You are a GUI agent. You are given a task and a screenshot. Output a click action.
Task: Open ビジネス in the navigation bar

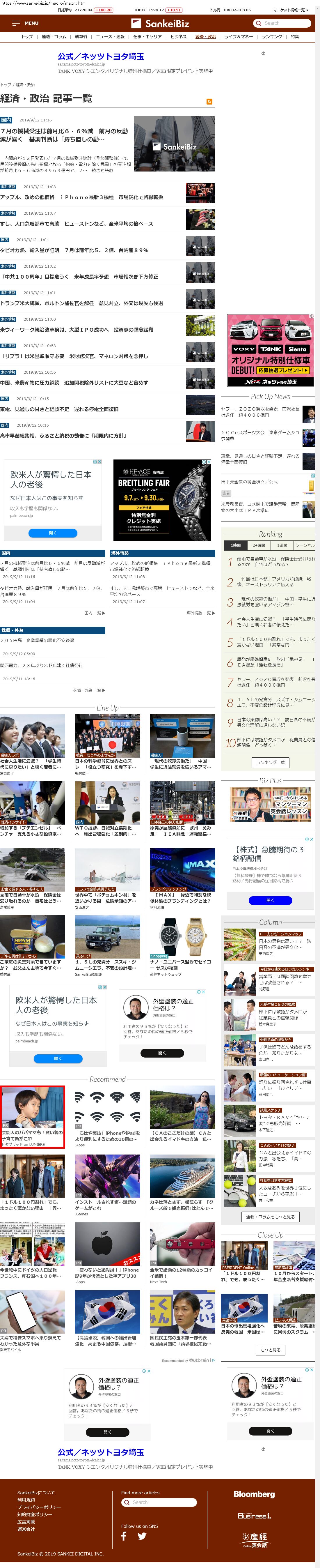point(178,36)
